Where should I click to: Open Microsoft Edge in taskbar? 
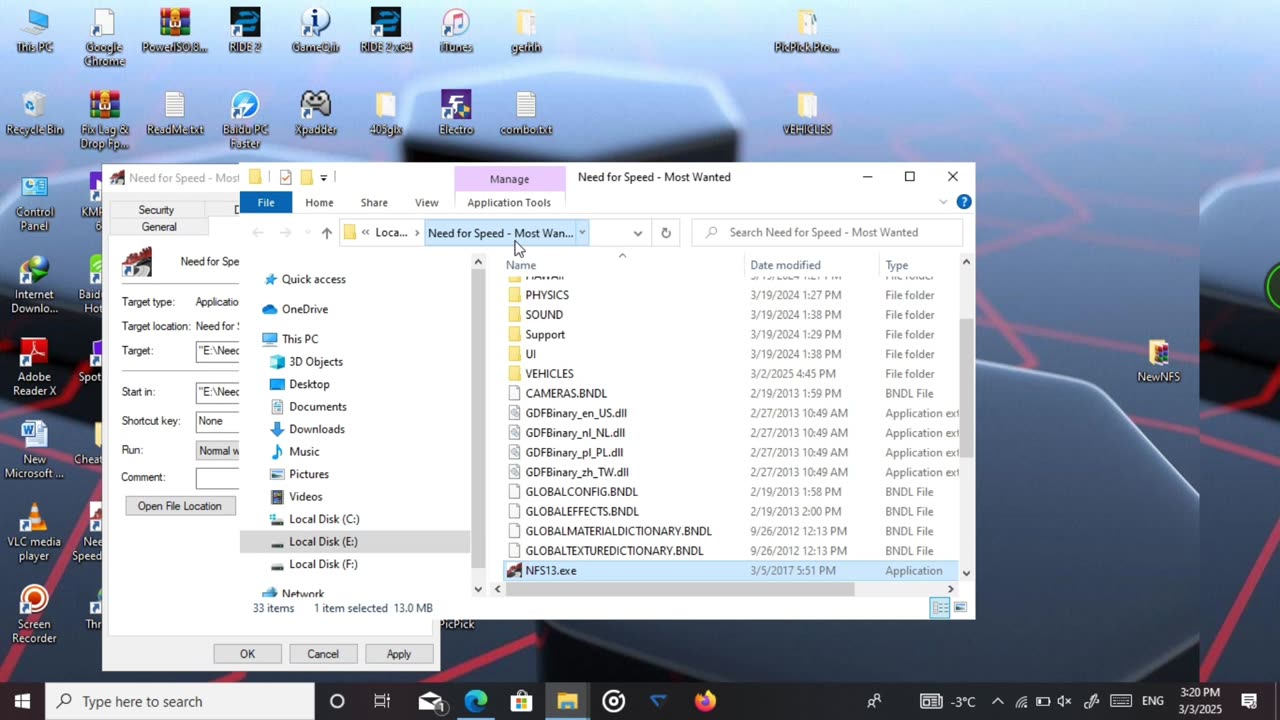(x=476, y=701)
